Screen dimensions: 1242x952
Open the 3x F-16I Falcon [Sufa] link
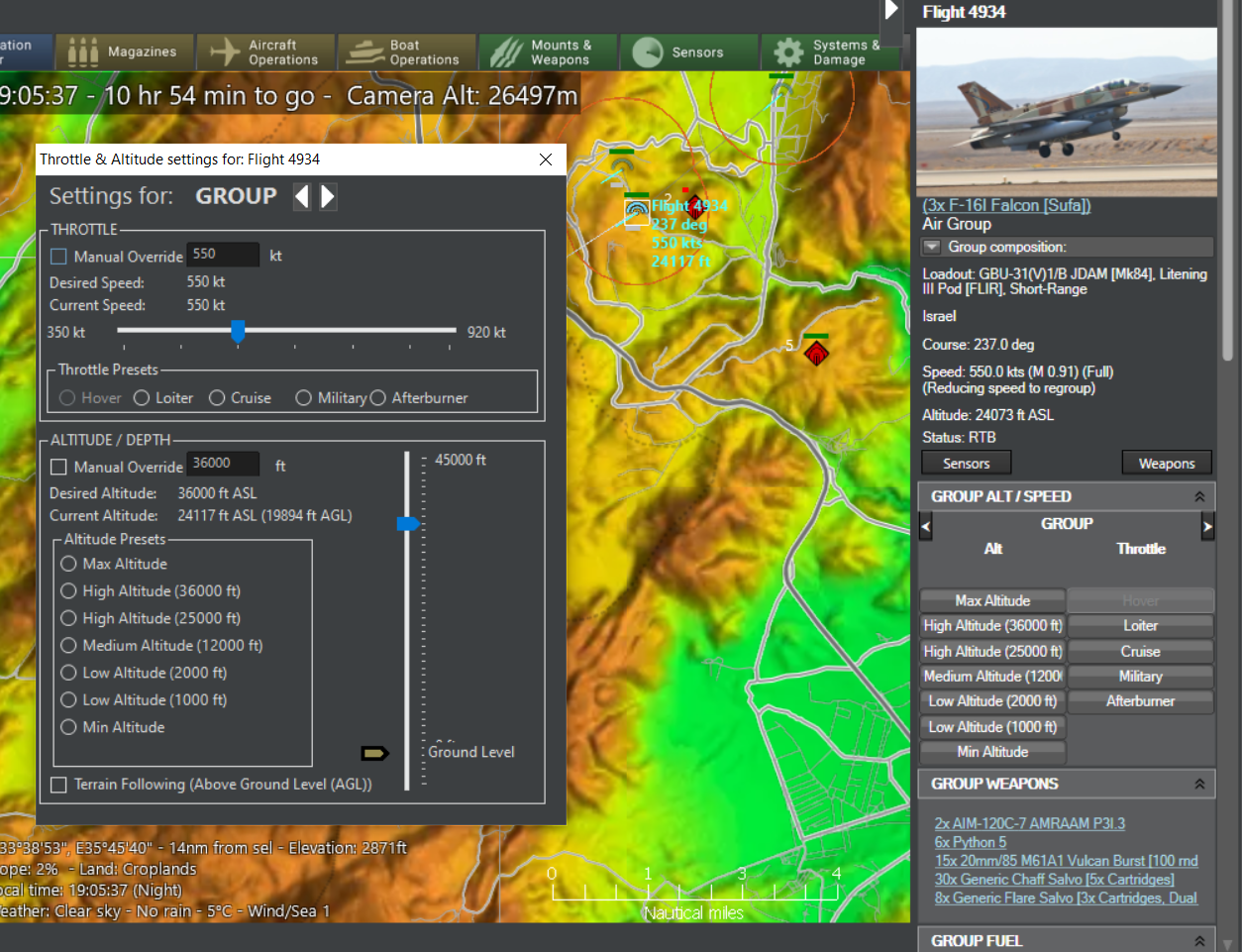[x=1006, y=205]
